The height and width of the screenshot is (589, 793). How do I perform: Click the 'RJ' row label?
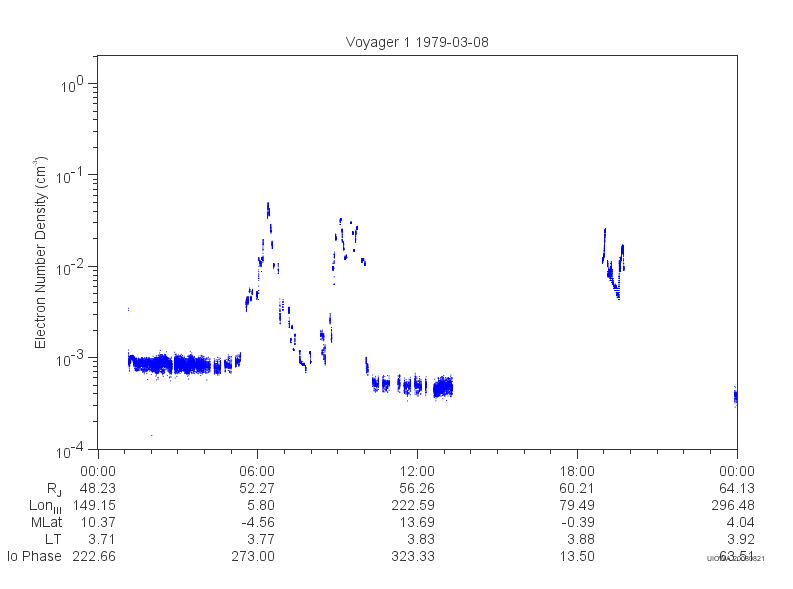point(54,489)
